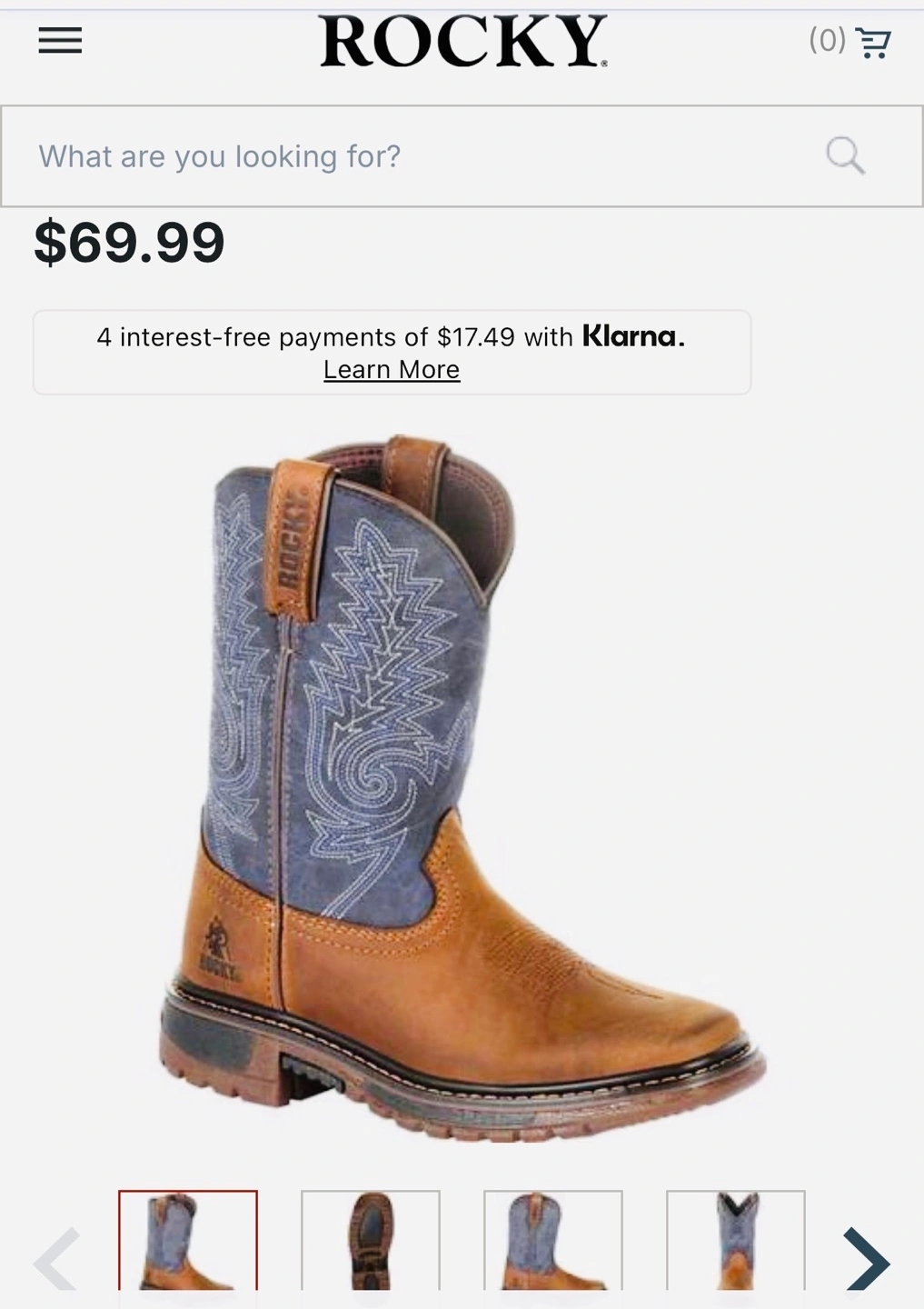This screenshot has height=1309, width=924.
Task: Go to the Rocky homepage logo
Action: tap(462, 42)
